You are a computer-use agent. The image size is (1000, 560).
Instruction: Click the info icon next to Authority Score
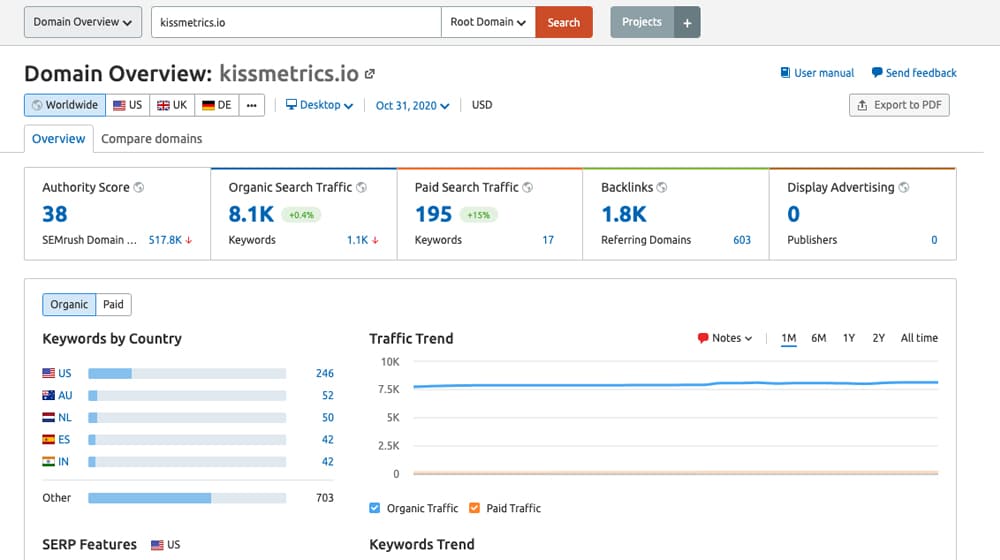(x=139, y=187)
